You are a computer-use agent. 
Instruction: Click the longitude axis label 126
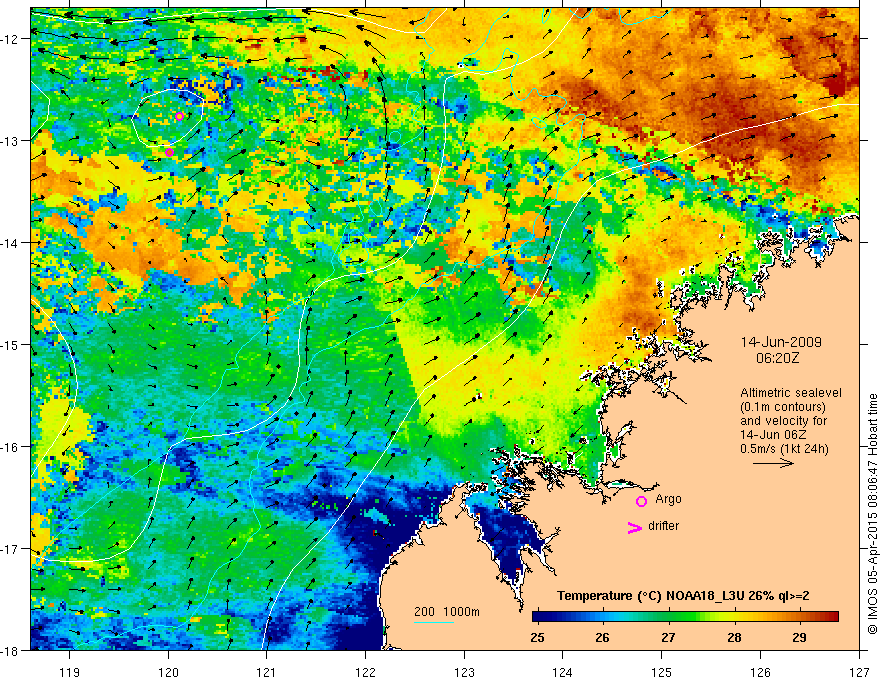click(x=760, y=672)
